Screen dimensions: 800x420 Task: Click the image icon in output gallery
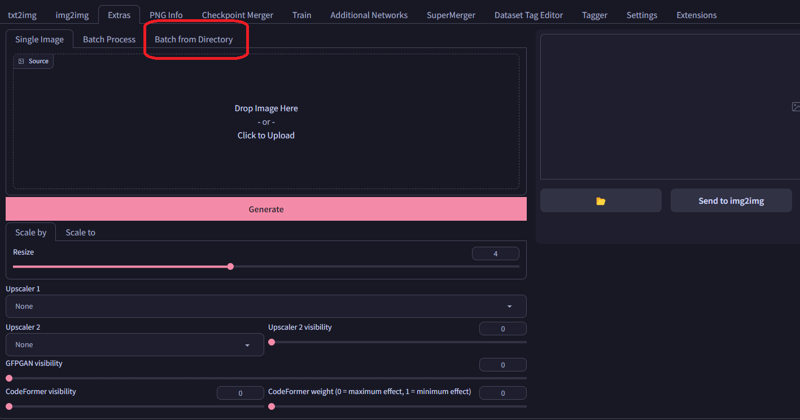(795, 107)
